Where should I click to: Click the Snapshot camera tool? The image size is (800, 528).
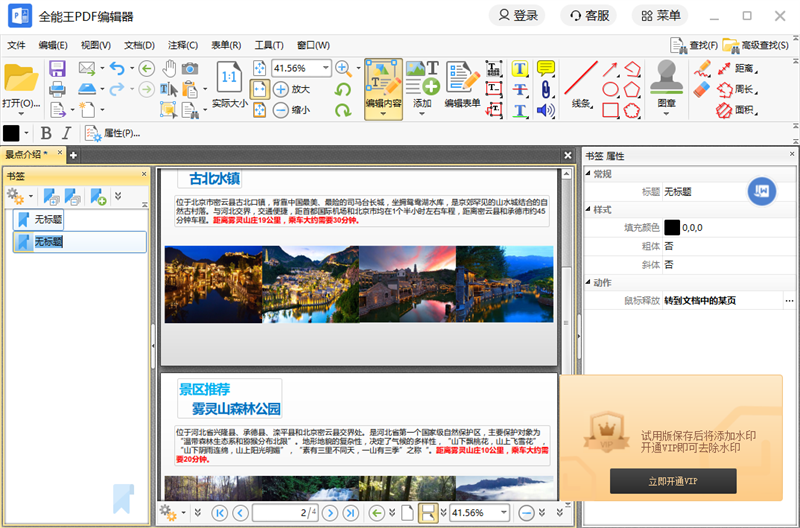point(190,68)
